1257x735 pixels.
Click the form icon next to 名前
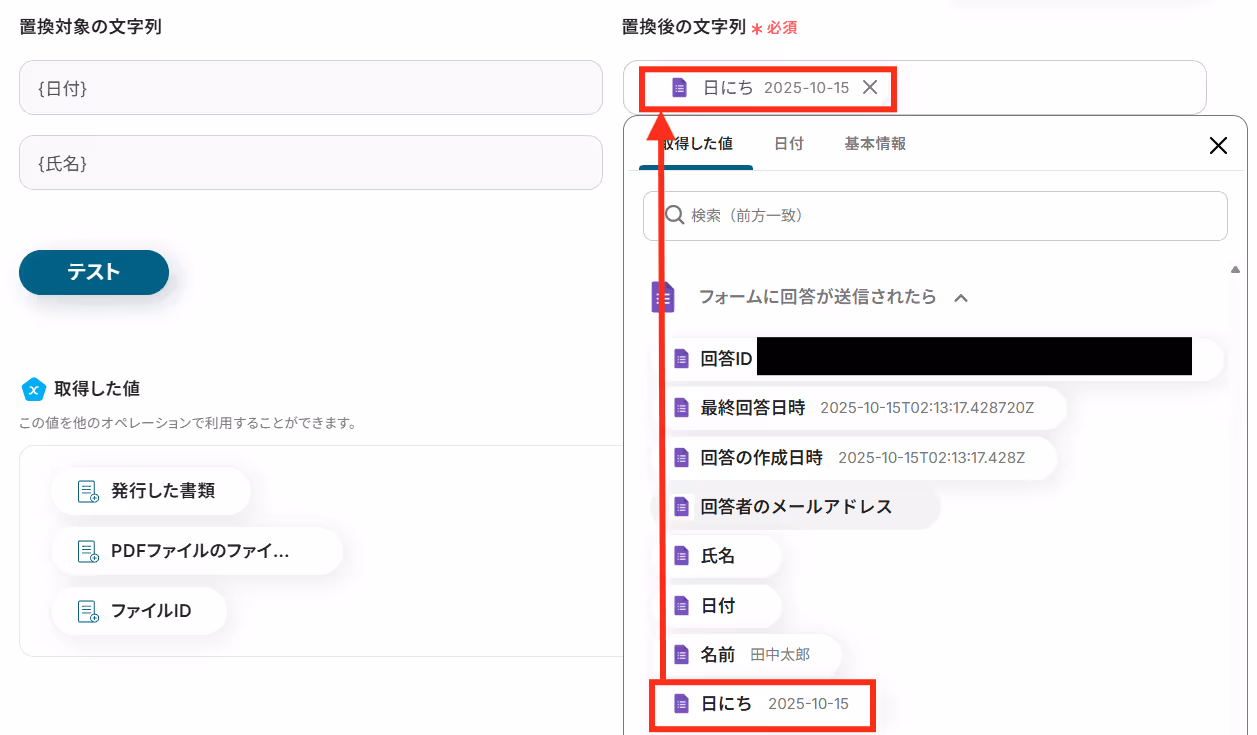click(x=681, y=655)
